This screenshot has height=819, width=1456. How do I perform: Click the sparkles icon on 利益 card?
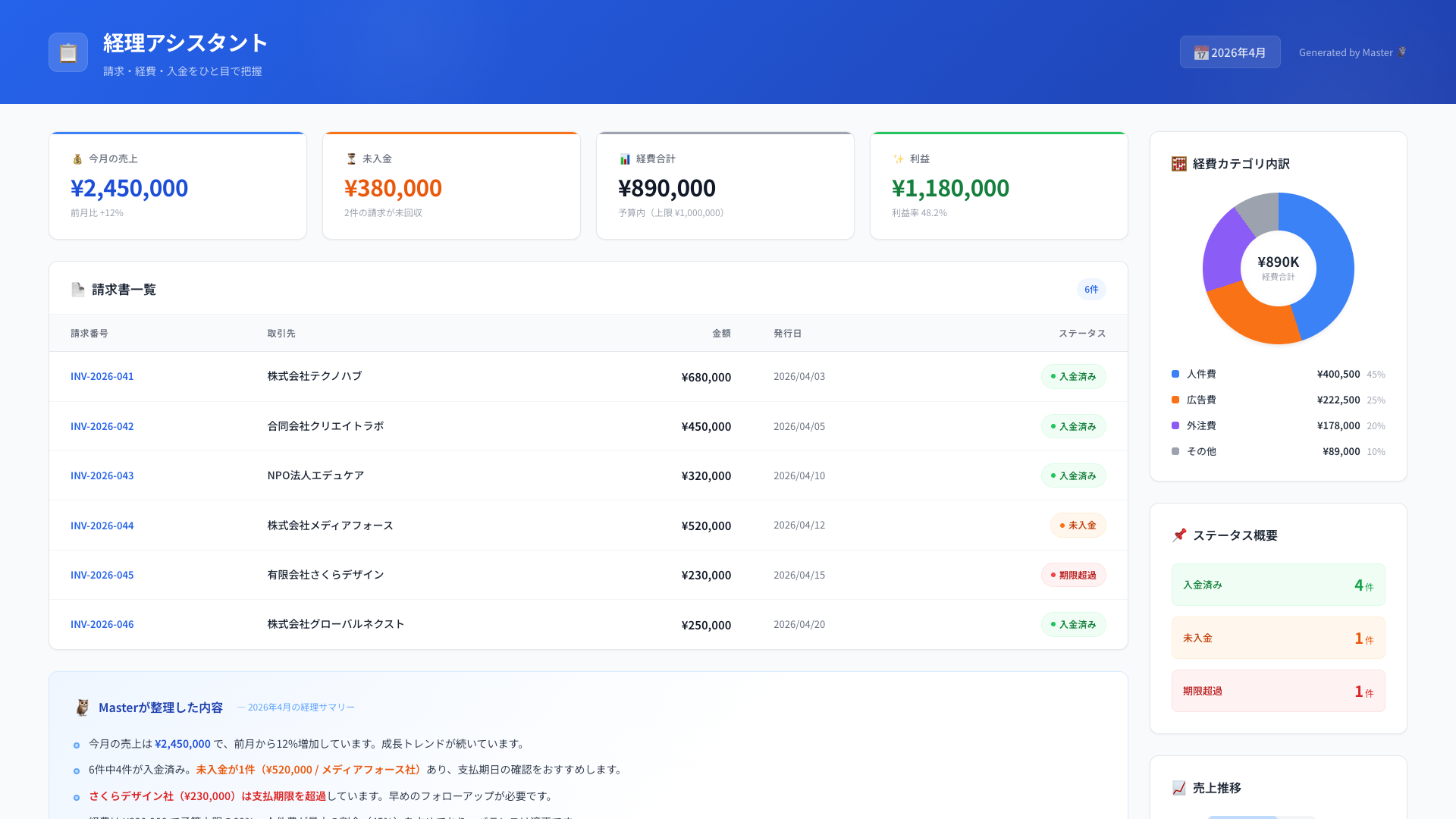[898, 158]
